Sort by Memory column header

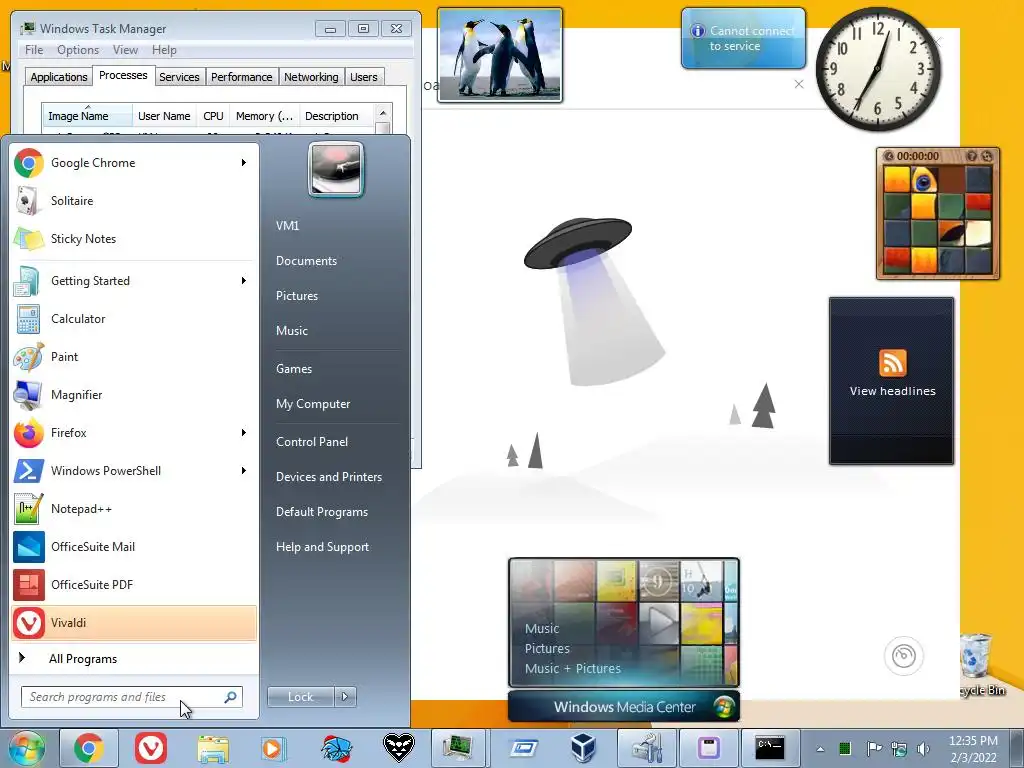pos(264,116)
